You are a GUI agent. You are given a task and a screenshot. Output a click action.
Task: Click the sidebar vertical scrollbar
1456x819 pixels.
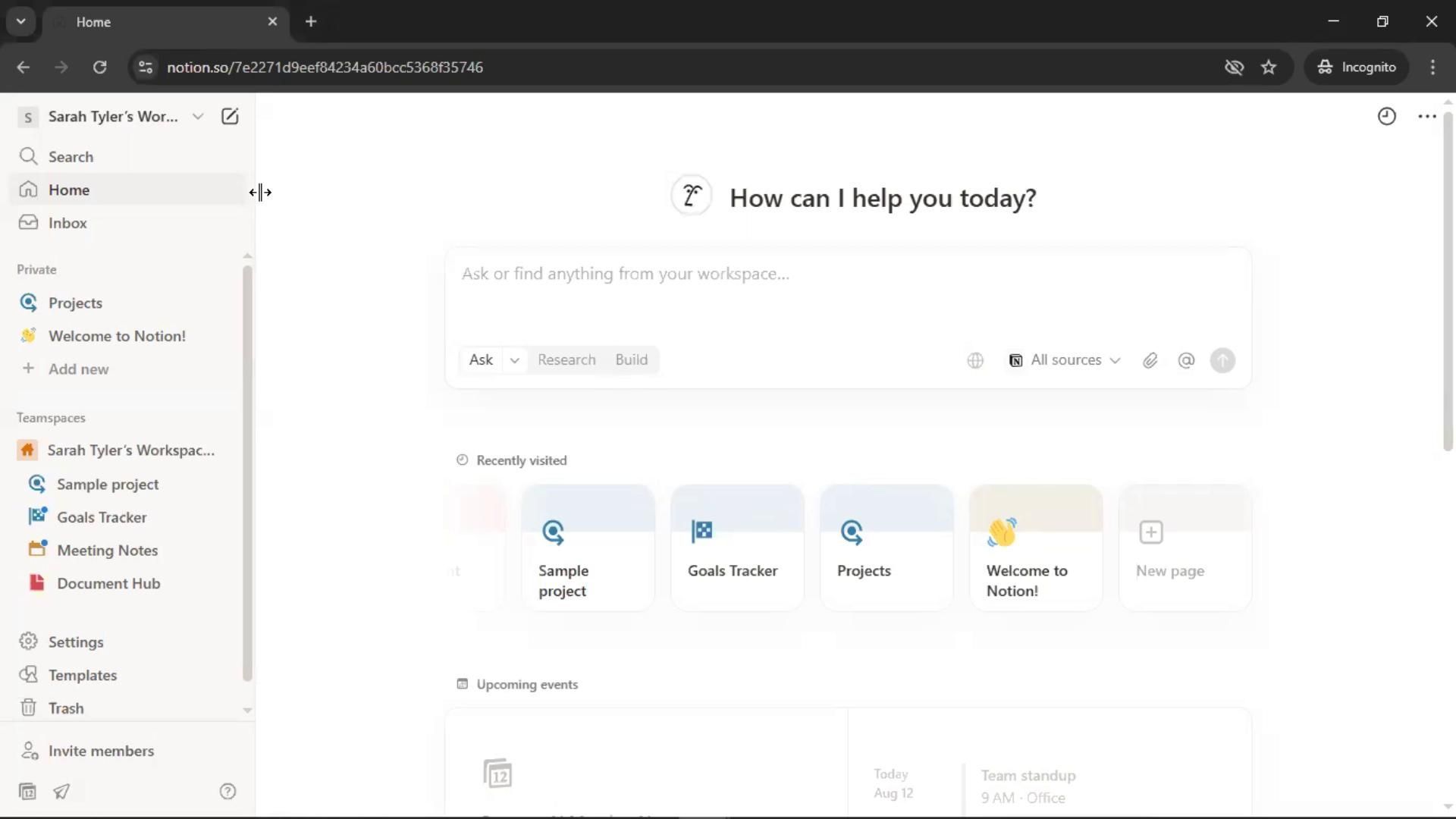pyautogui.click(x=246, y=470)
